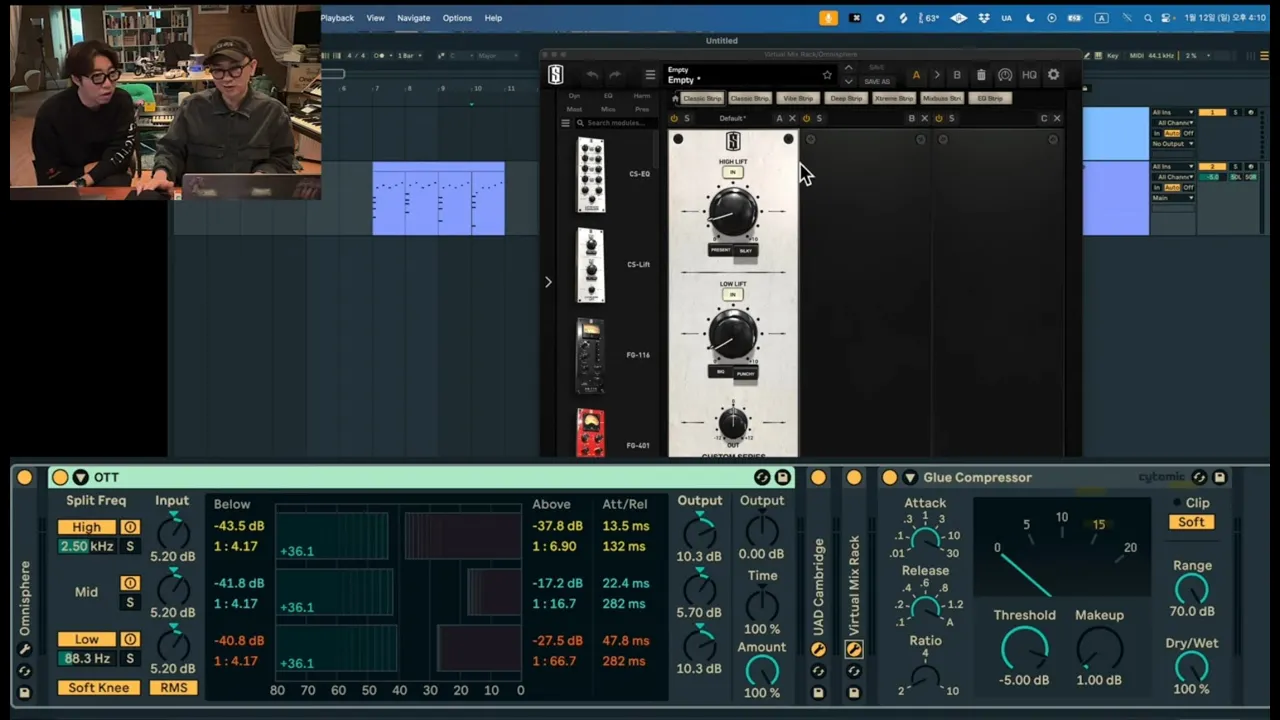Switch OTT detection to RMS

tap(173, 688)
